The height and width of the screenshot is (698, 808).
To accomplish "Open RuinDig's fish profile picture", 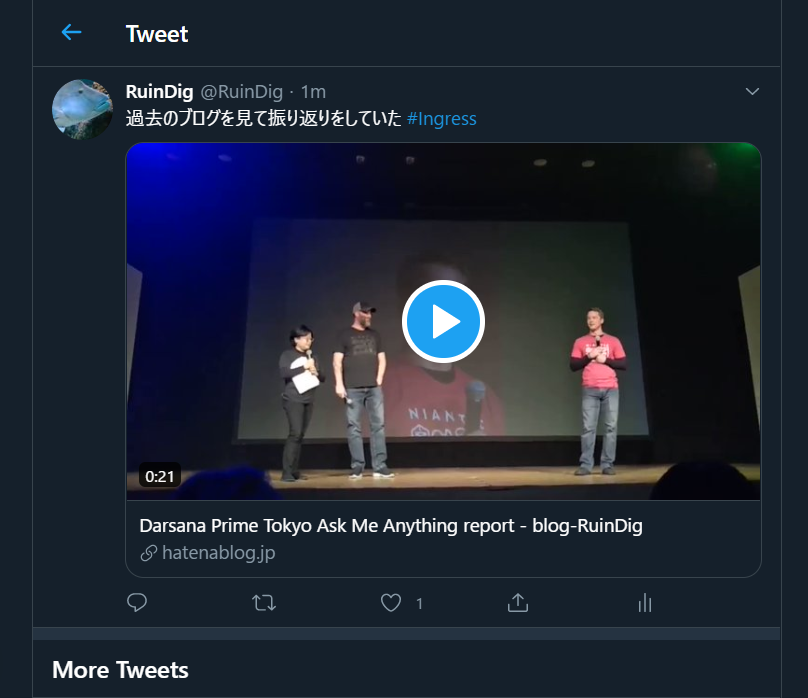I will (x=82, y=109).
